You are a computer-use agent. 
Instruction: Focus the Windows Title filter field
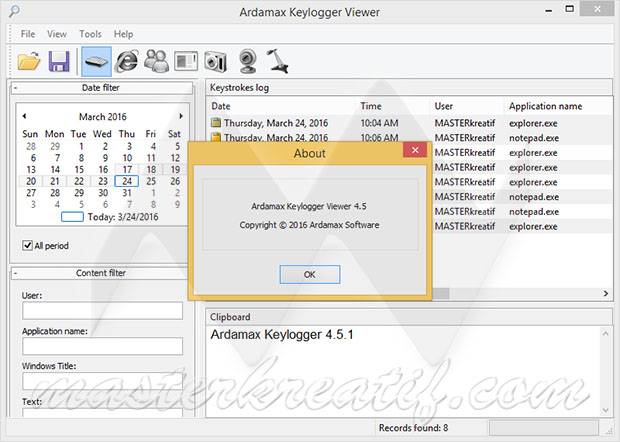coord(102,381)
